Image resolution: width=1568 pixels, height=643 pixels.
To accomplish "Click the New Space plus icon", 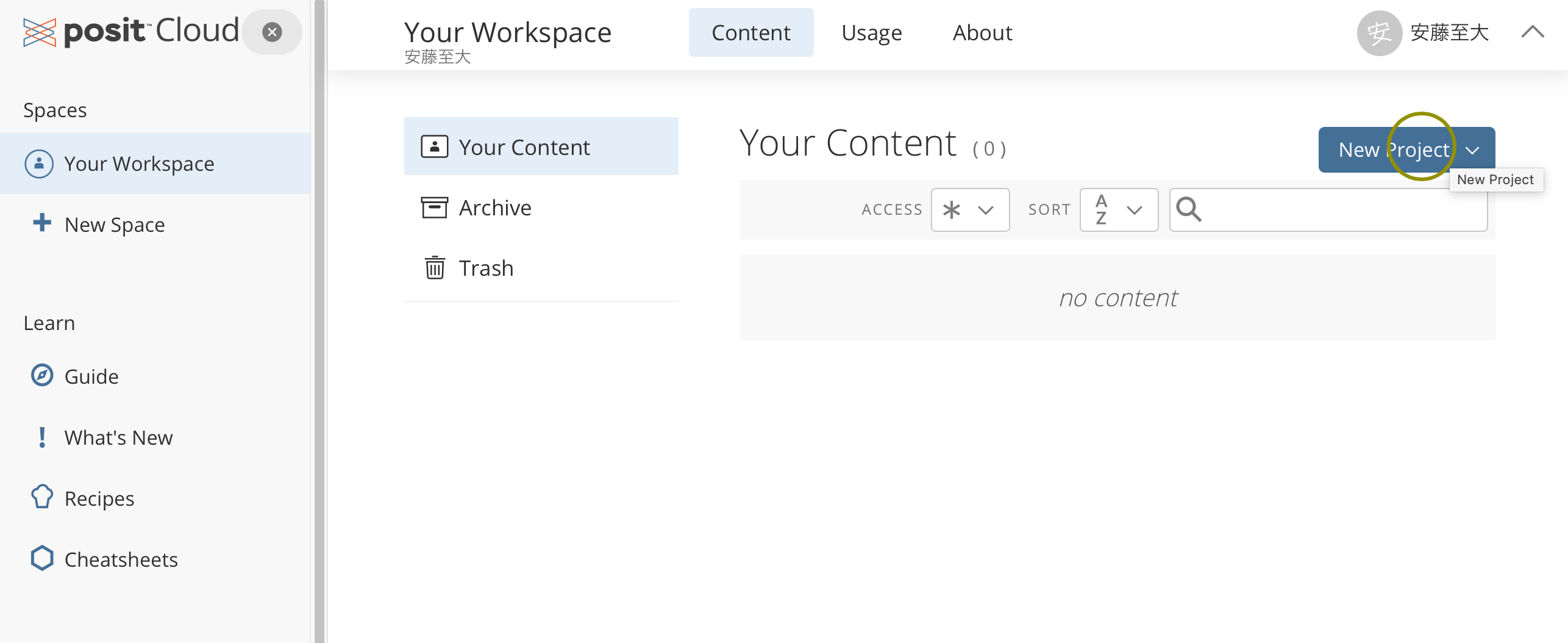I will coord(42,223).
